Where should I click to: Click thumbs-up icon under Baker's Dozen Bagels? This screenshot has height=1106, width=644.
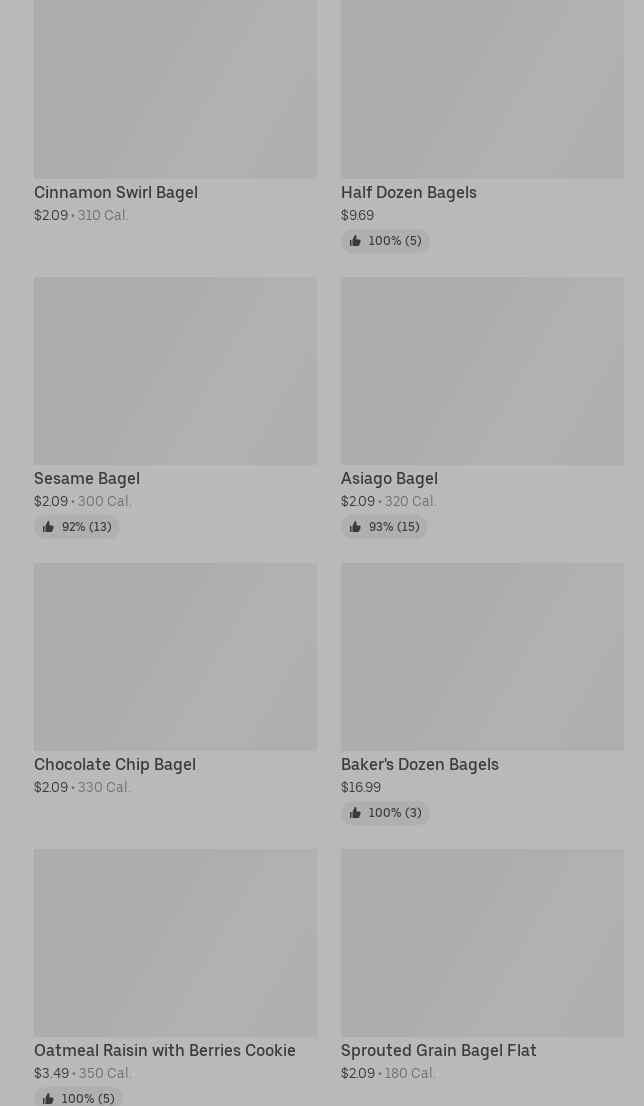355,813
